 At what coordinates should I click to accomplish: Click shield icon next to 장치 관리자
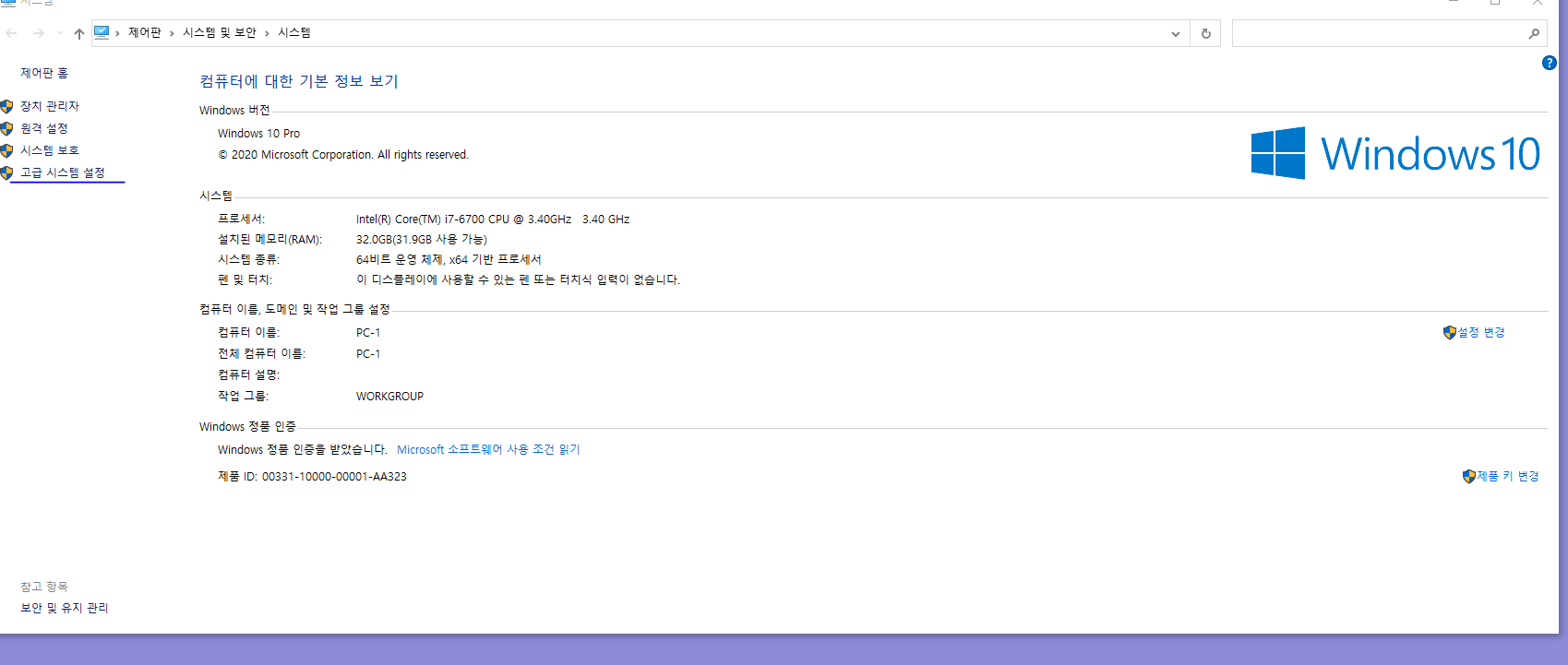tap(7, 106)
